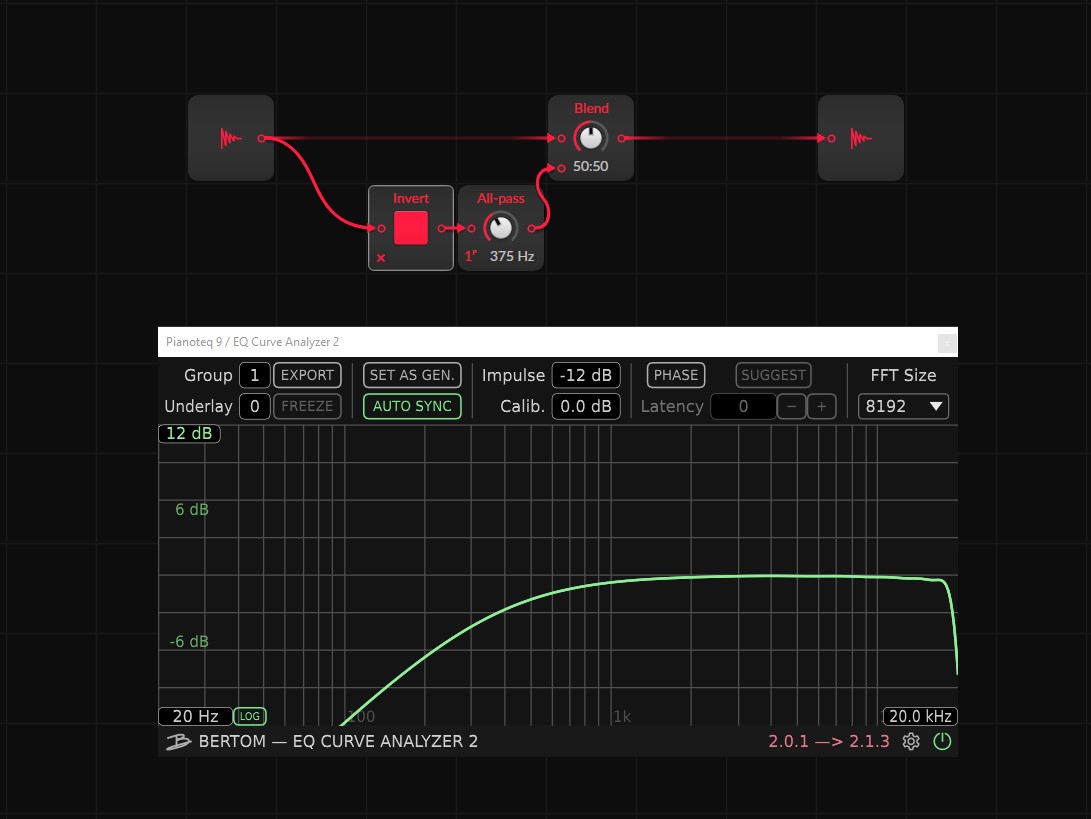Click the Group number field

pos(255,375)
